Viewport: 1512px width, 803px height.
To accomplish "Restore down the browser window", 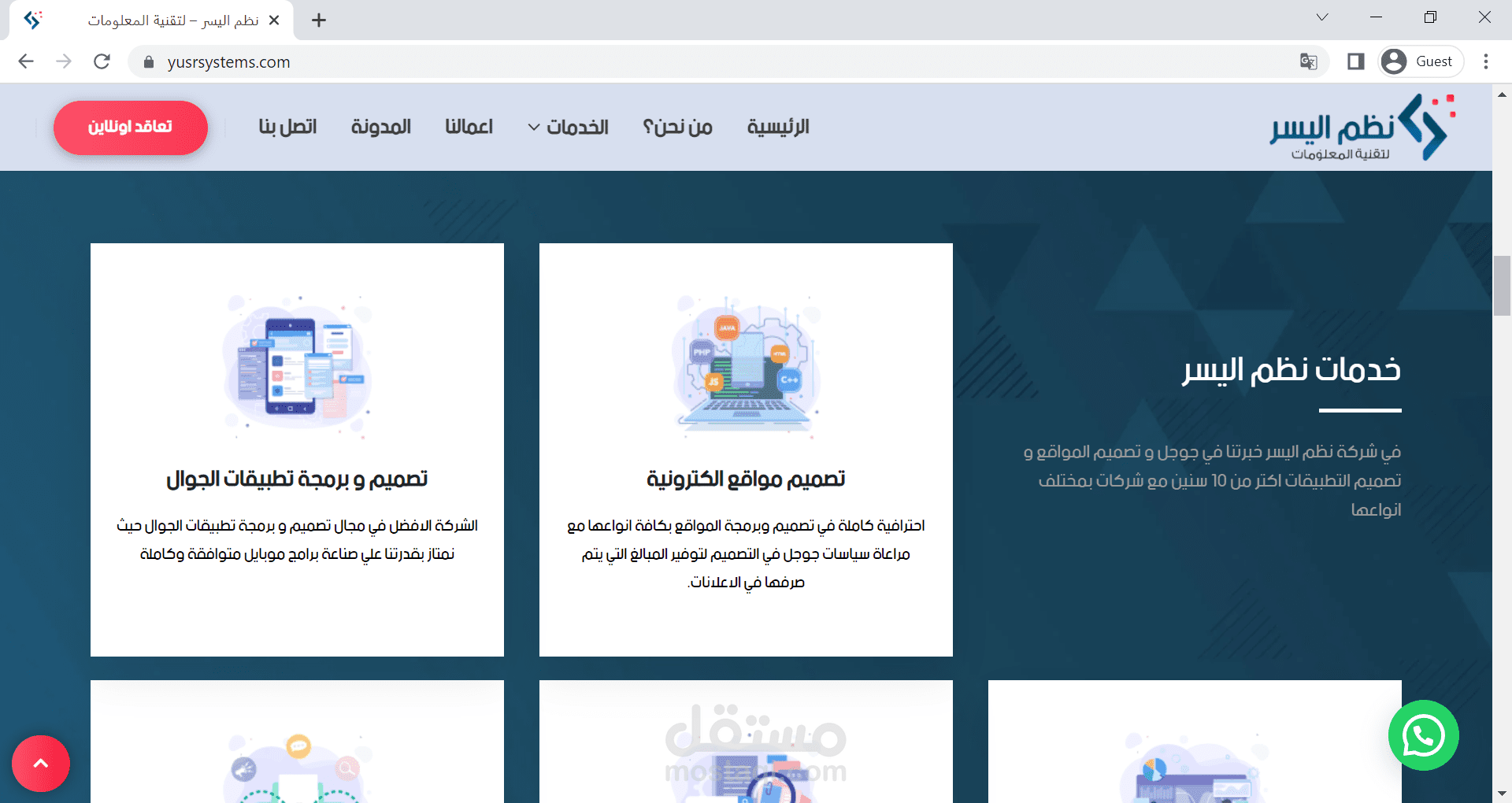I will coord(1431,17).
